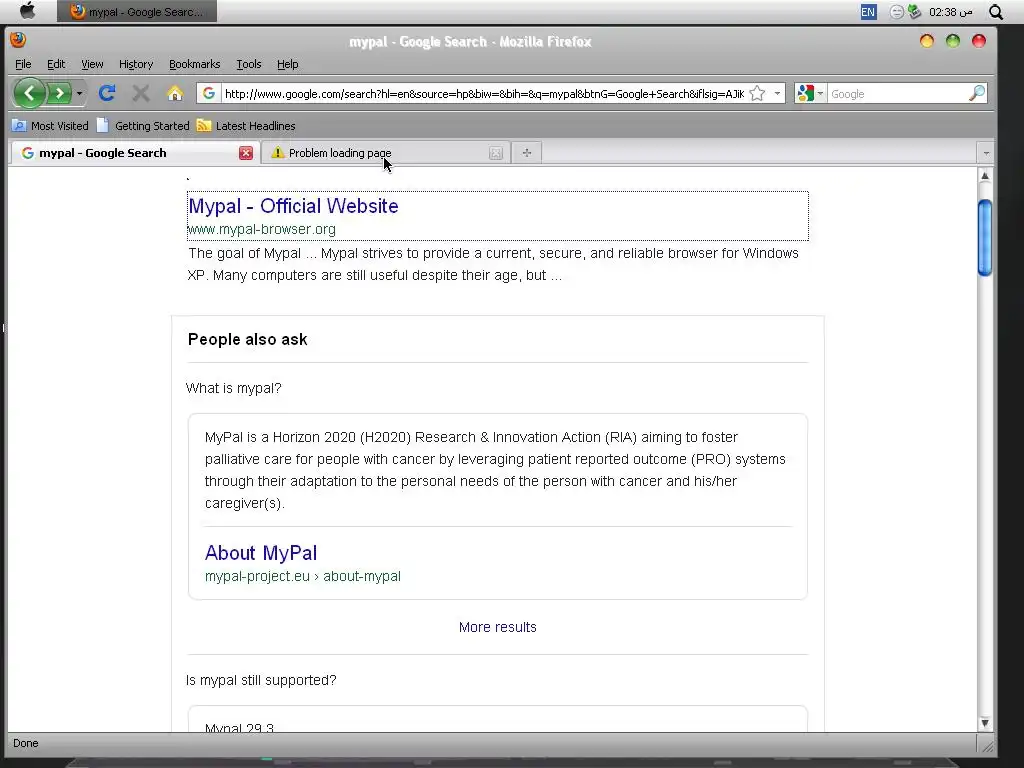1024x768 pixels.
Task: Click the People also ask heading
Action: pyautogui.click(x=248, y=340)
